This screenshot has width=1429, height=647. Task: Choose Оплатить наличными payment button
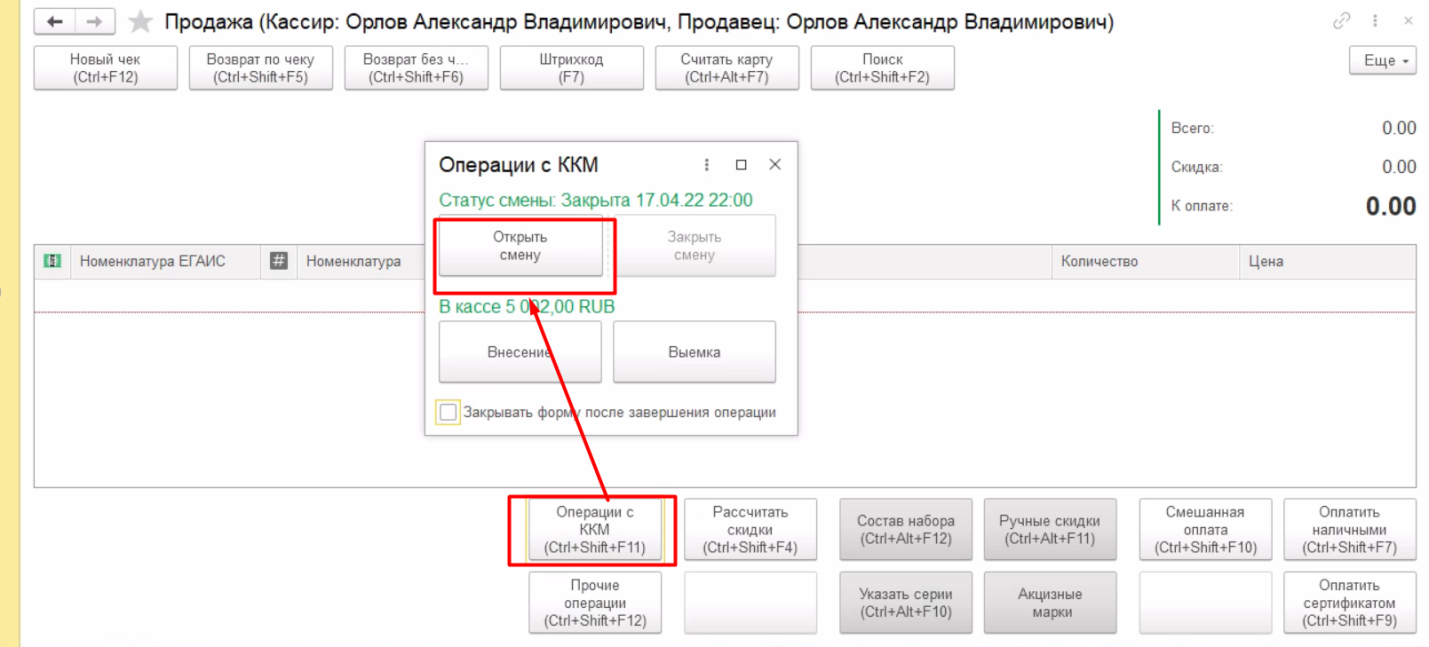(1349, 530)
